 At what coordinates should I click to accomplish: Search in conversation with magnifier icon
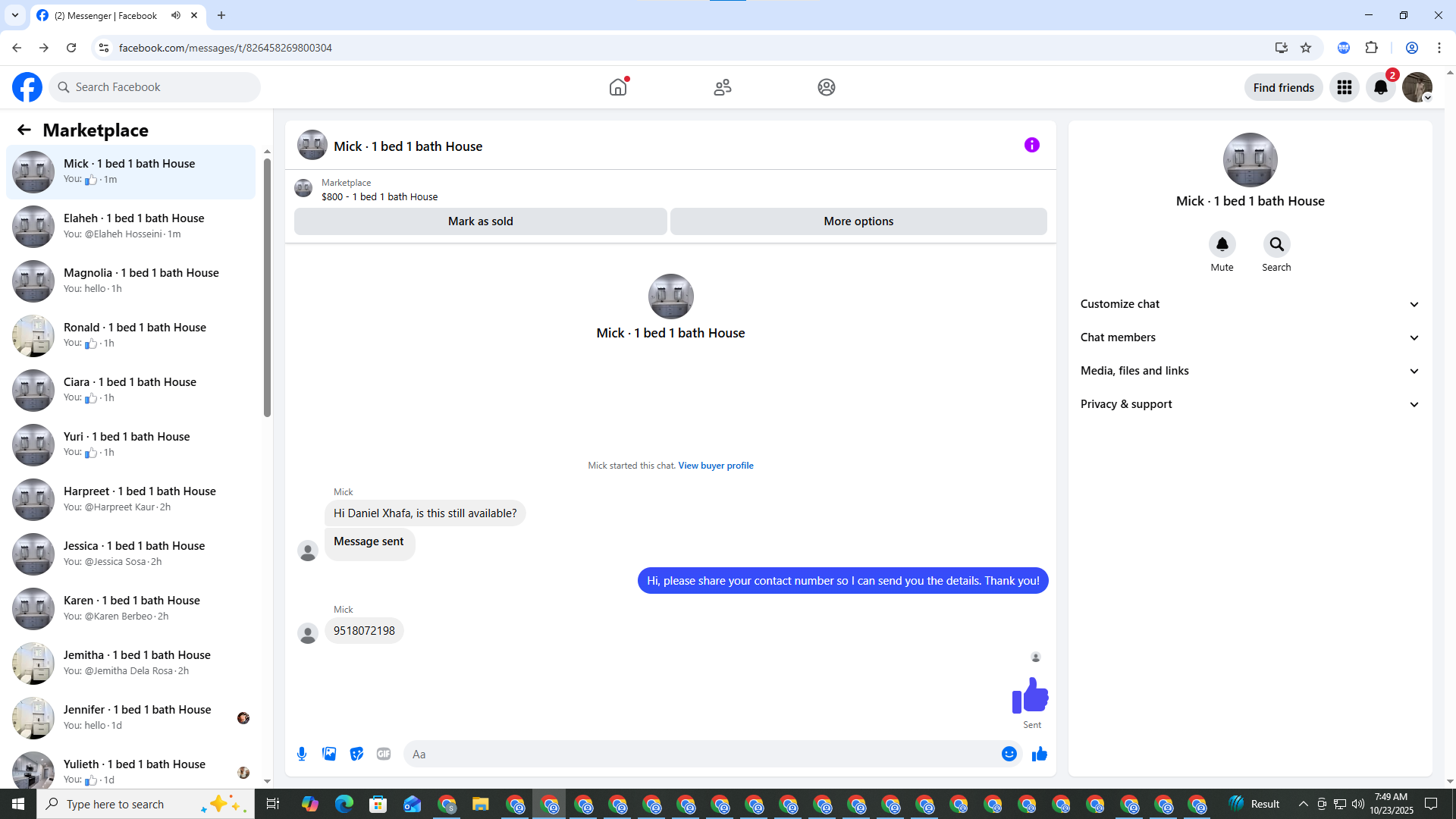(x=1276, y=245)
